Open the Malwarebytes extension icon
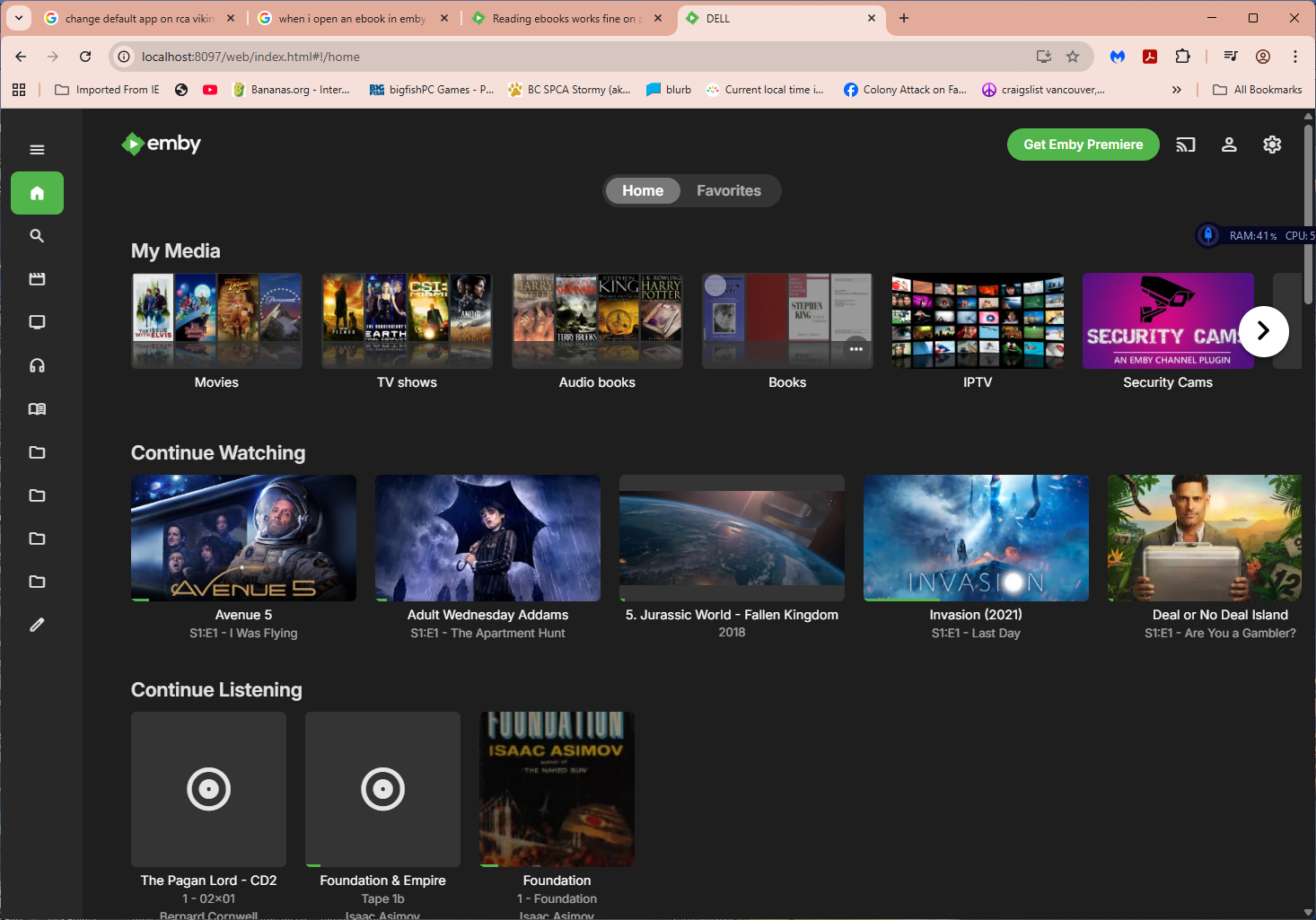This screenshot has height=920, width=1316. pyautogui.click(x=1118, y=57)
